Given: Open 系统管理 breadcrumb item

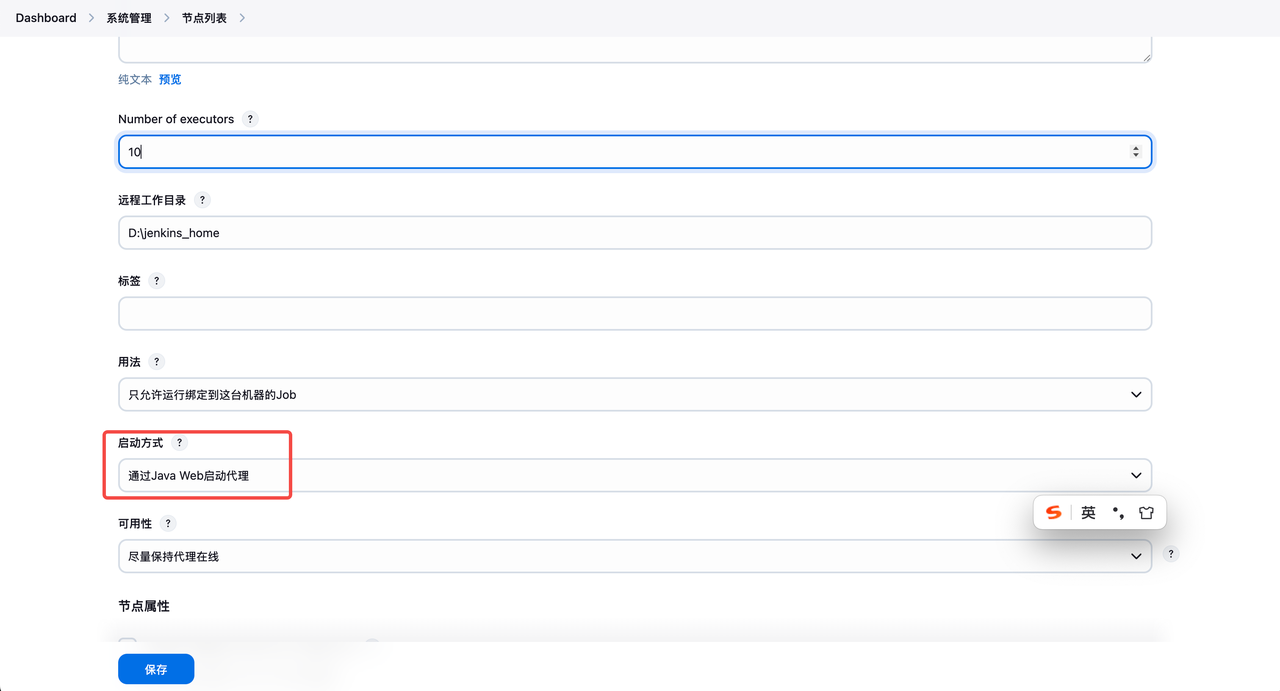Looking at the screenshot, I should pos(131,18).
